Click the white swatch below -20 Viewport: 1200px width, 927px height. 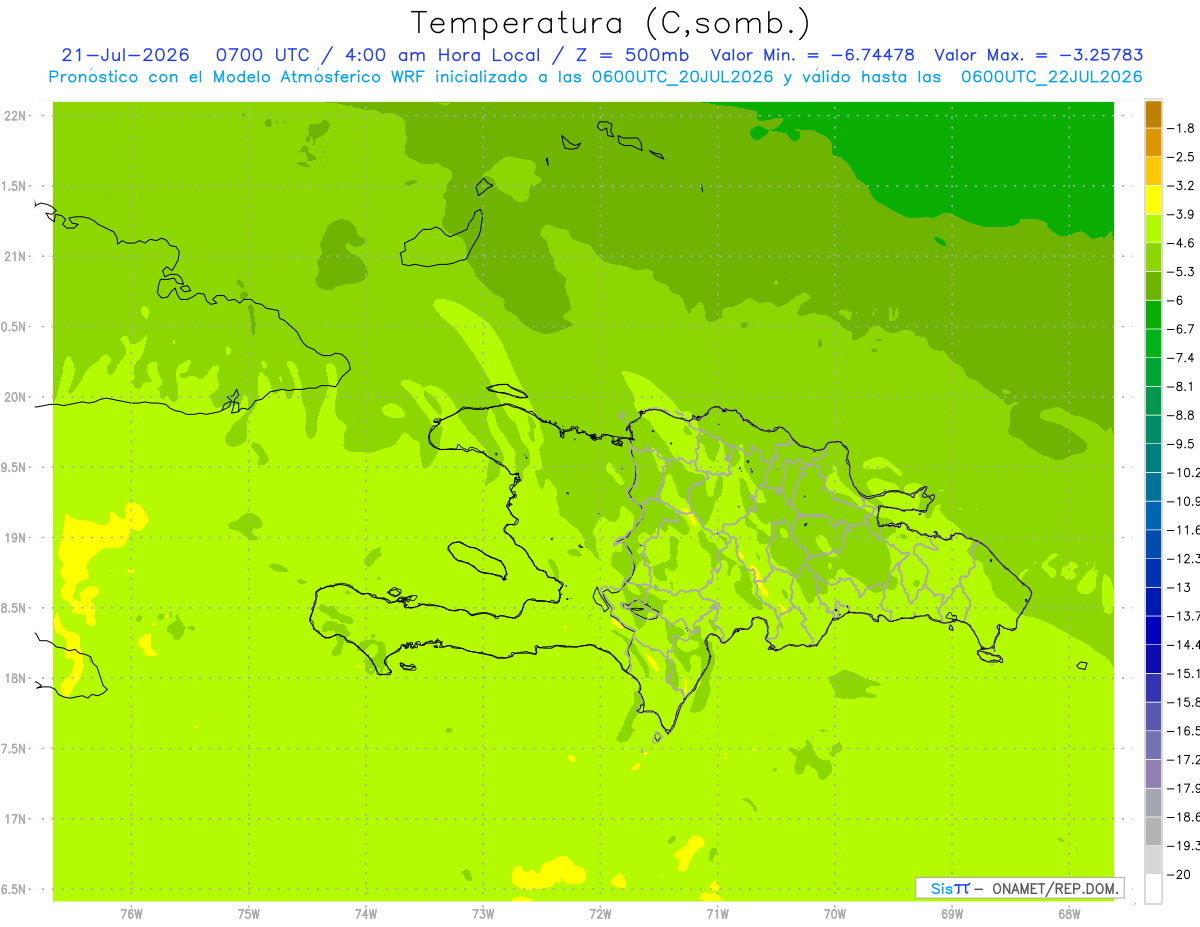point(1153,889)
